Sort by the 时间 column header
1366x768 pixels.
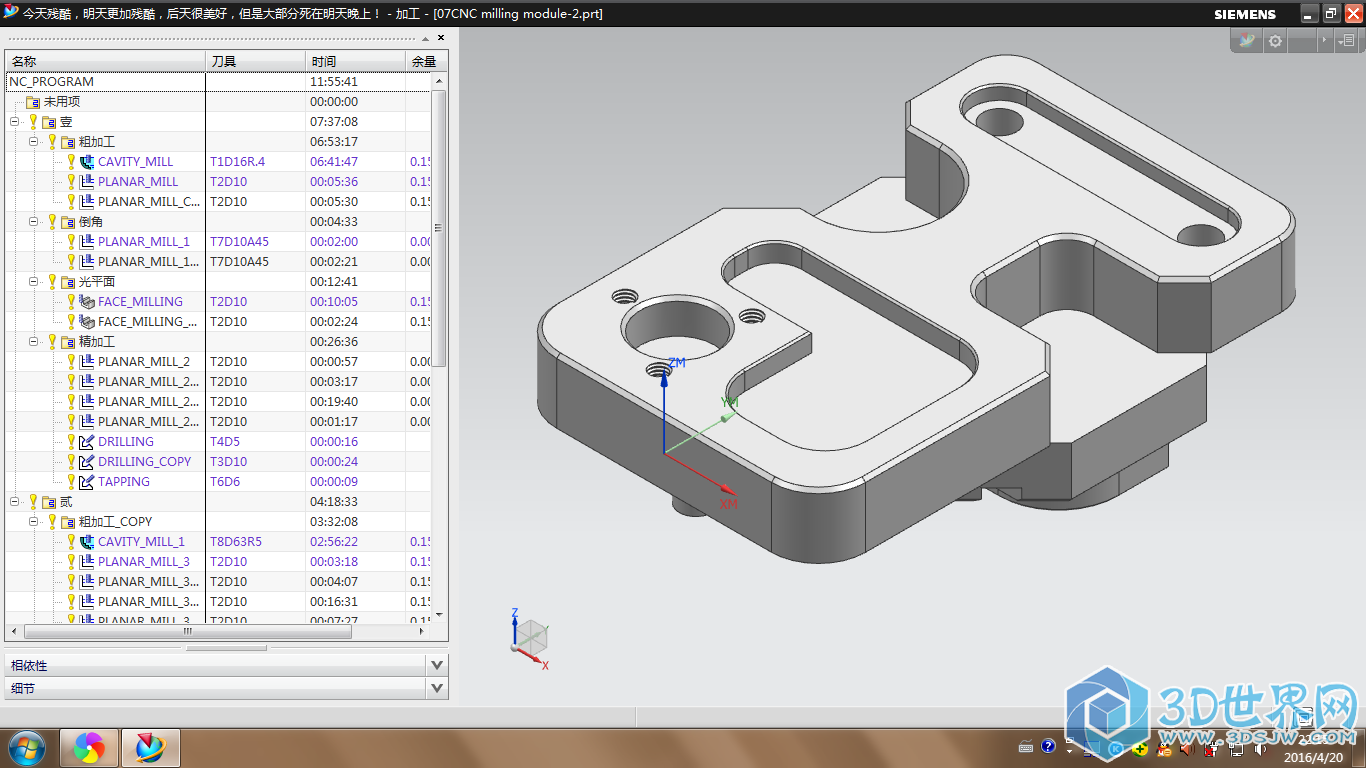(x=355, y=61)
